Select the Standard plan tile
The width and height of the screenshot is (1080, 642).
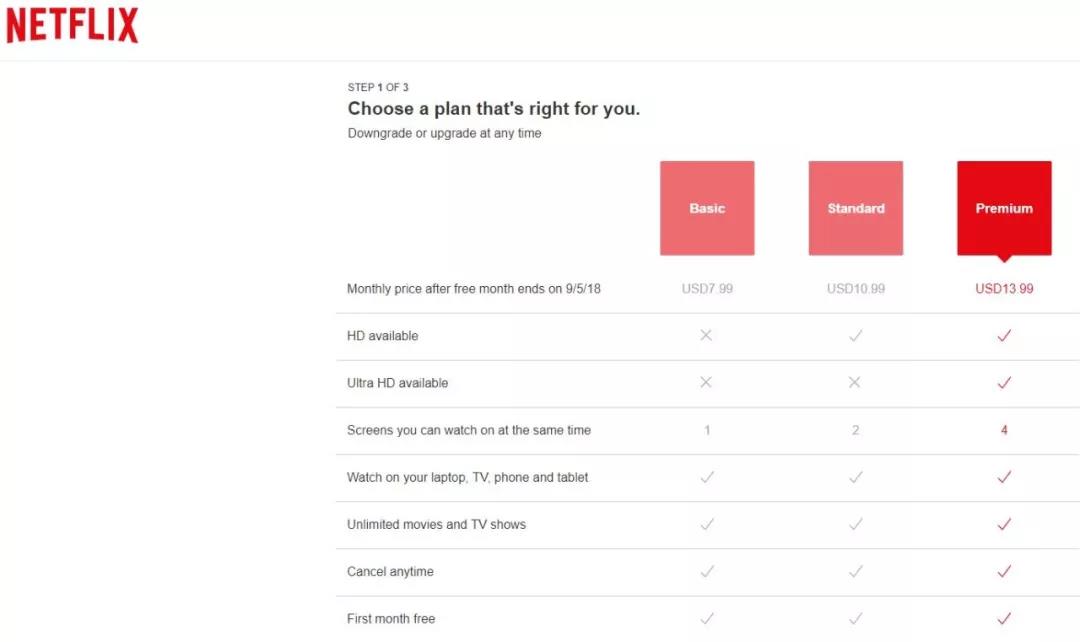click(x=855, y=208)
